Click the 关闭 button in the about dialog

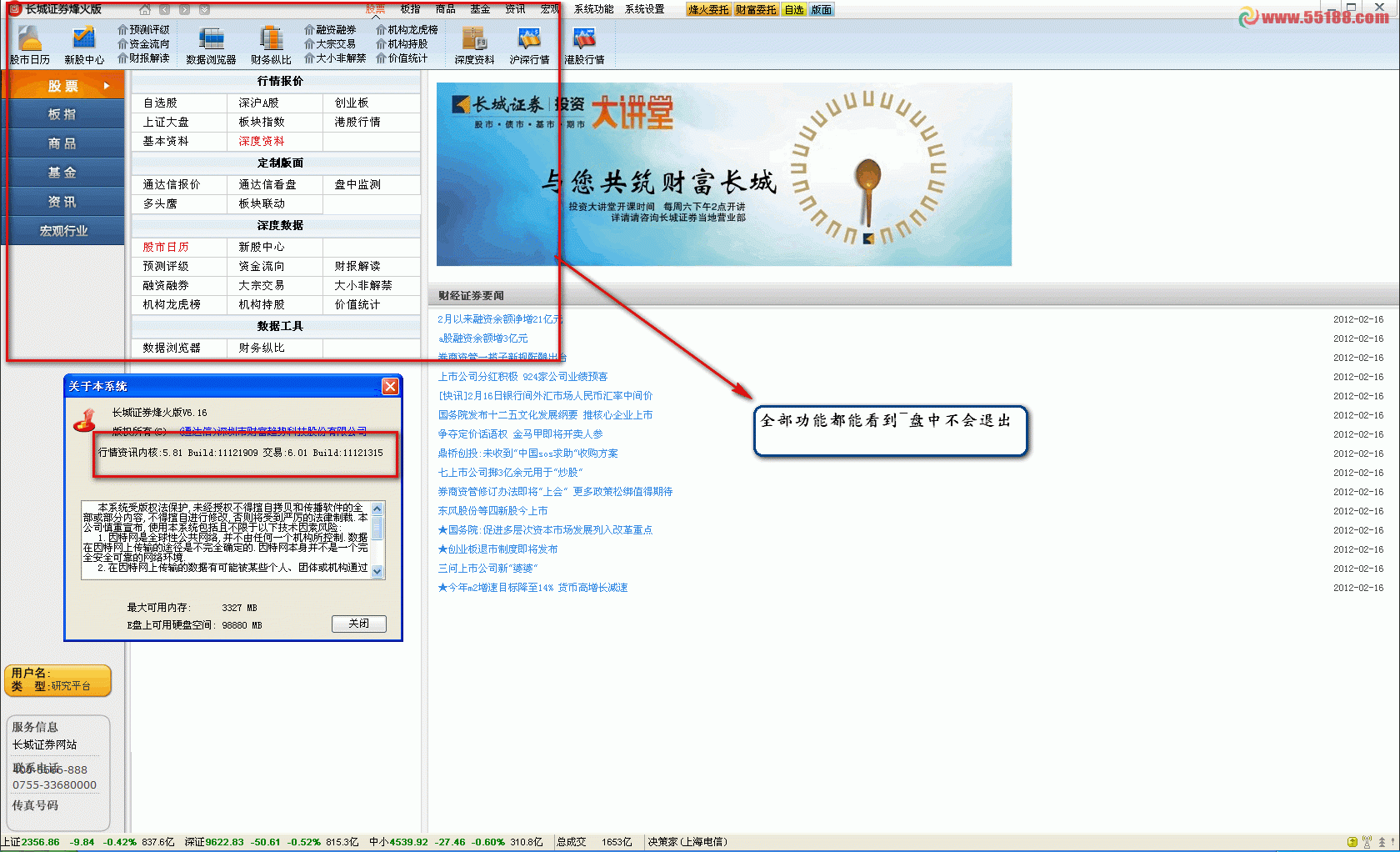tap(359, 624)
